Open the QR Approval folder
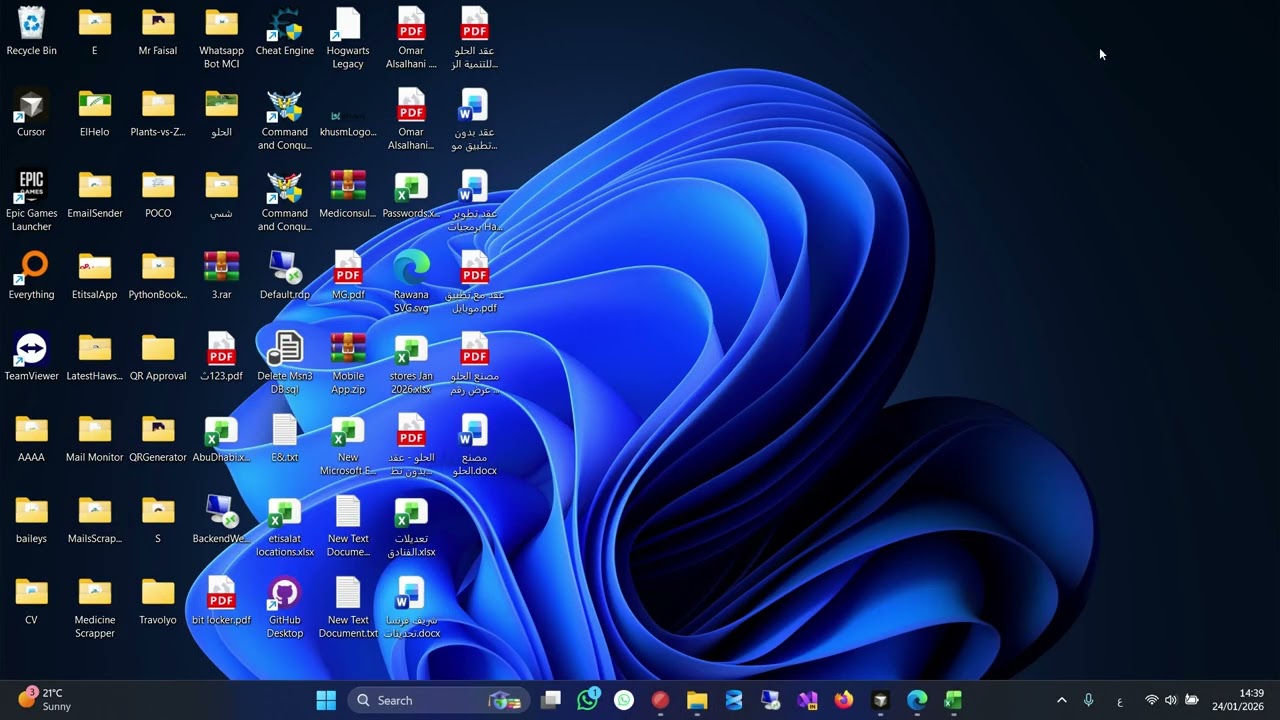 [x=158, y=357]
